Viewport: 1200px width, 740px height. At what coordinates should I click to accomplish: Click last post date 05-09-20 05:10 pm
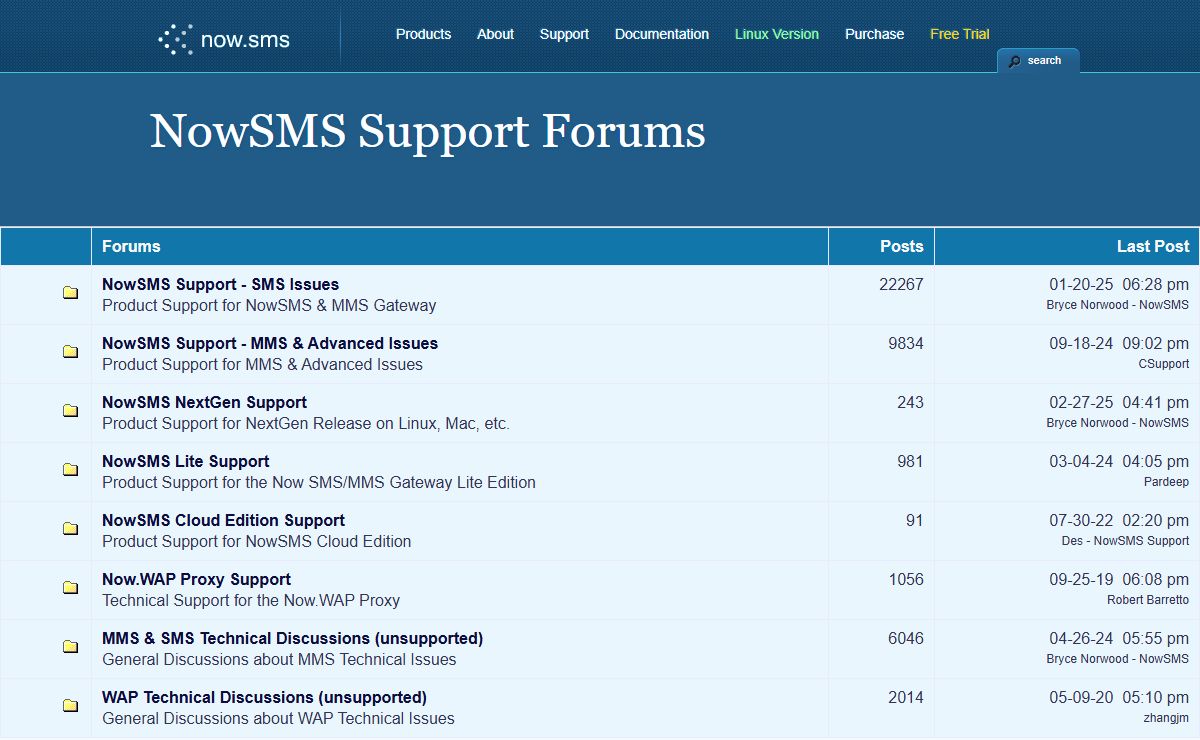pyautogui.click(x=1119, y=698)
